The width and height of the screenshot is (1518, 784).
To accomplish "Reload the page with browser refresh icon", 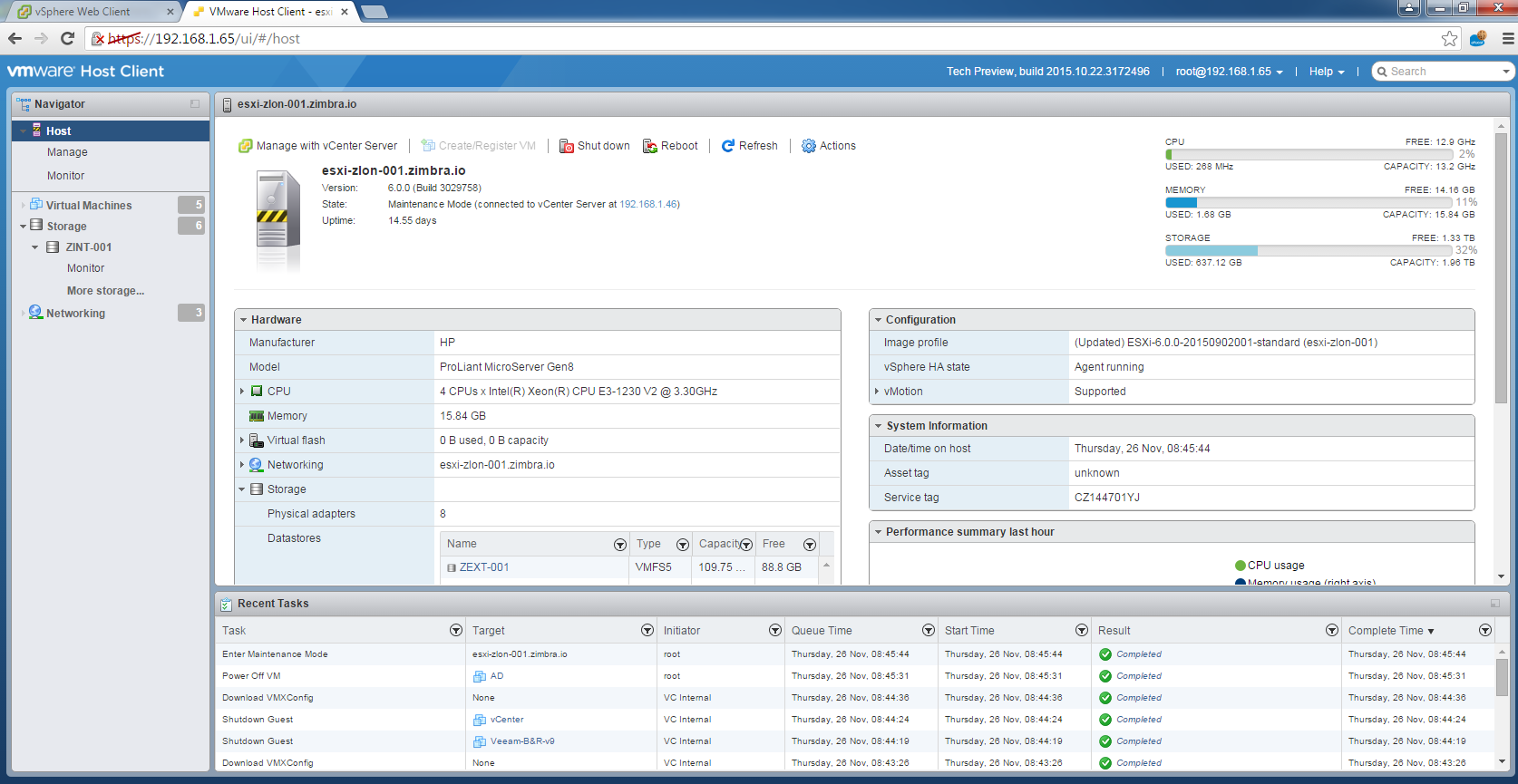I will tap(67, 38).
